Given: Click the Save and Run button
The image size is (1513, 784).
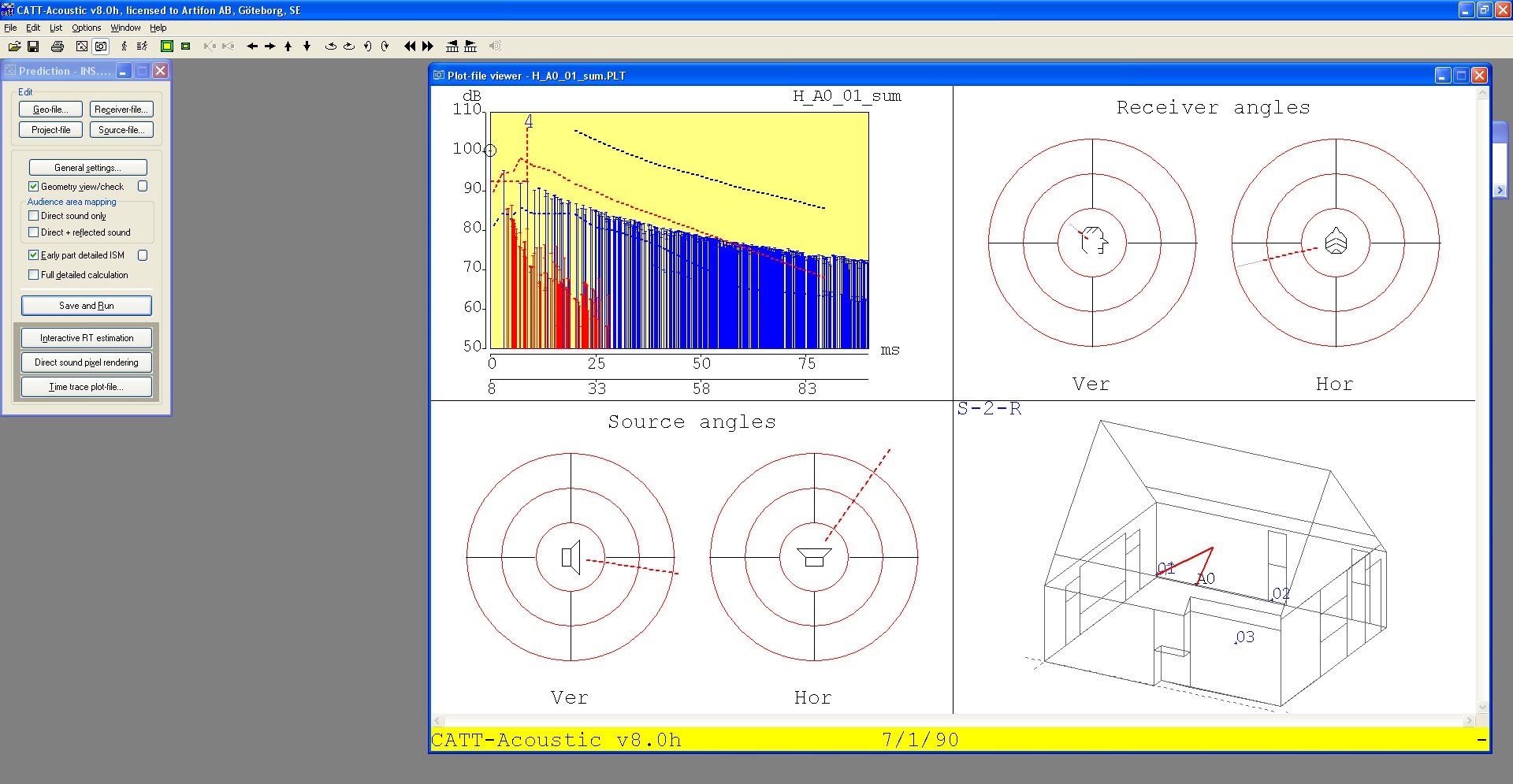Looking at the screenshot, I should [87, 306].
